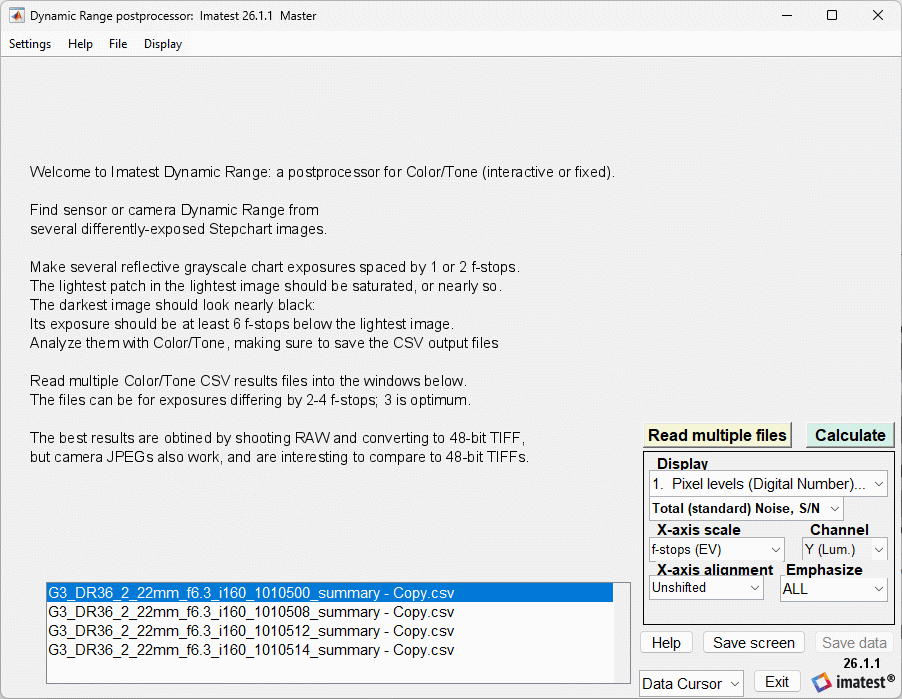Expand the f-stops (EV) X-axis scale dropdown

coord(717,549)
